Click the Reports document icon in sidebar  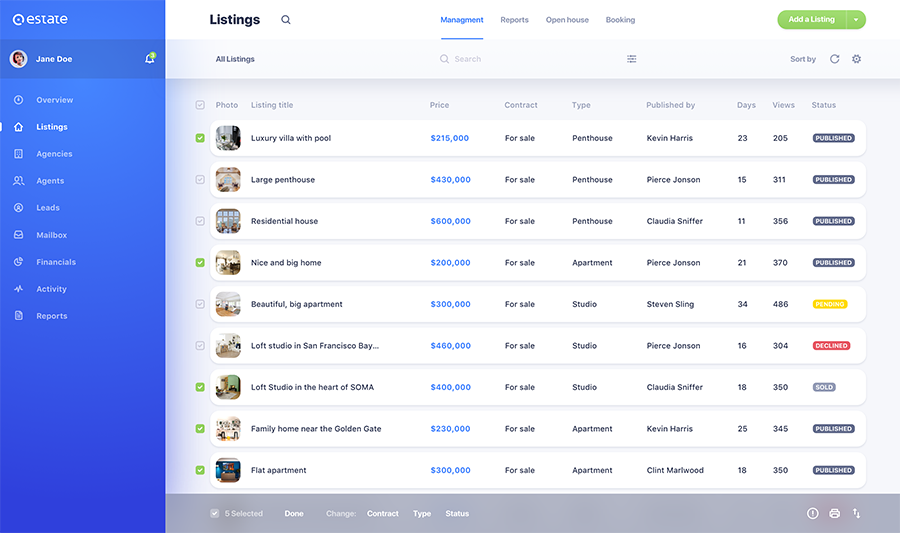(18, 316)
